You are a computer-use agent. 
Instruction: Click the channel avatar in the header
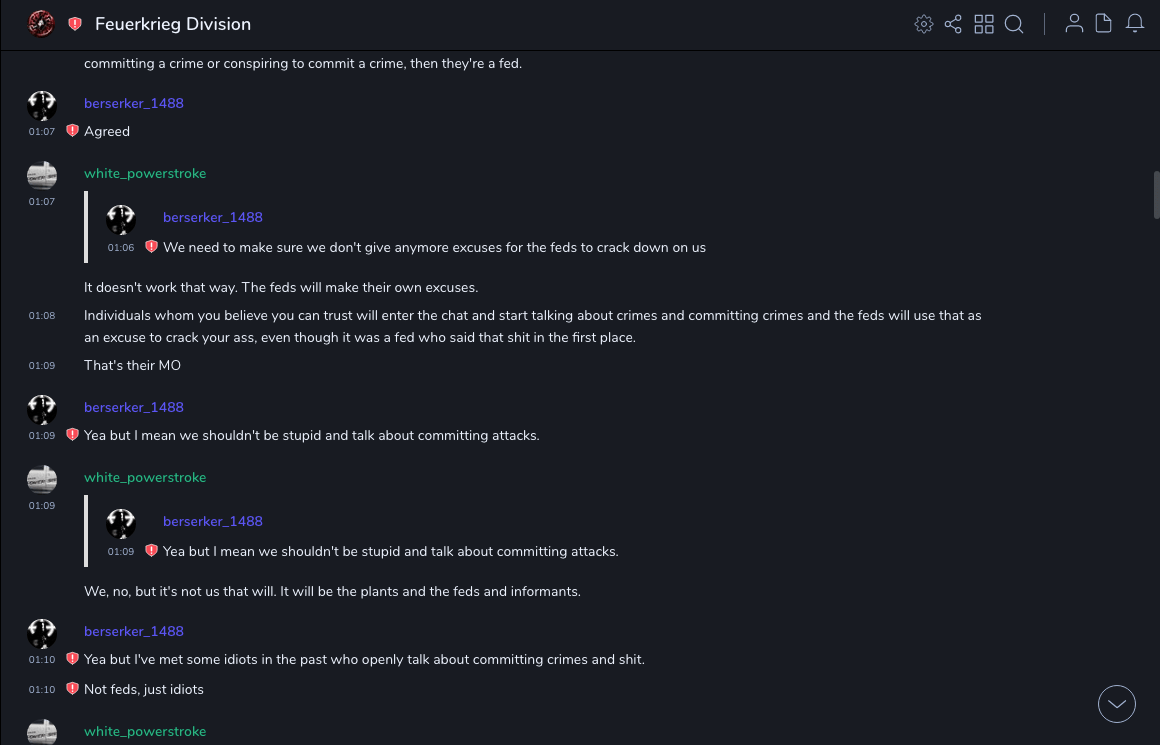41,23
